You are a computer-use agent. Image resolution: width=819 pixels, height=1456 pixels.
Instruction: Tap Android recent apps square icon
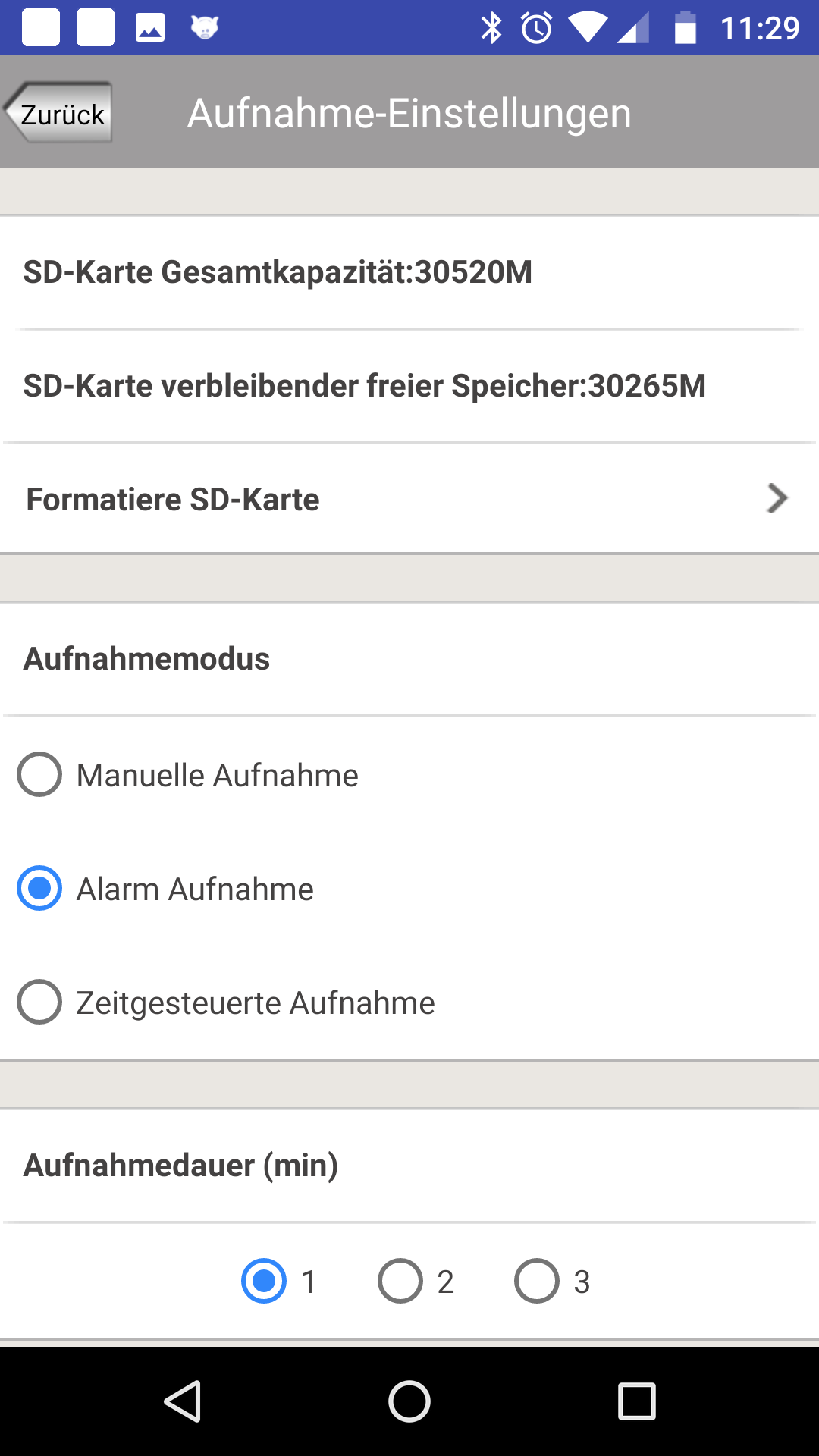coord(637,1401)
